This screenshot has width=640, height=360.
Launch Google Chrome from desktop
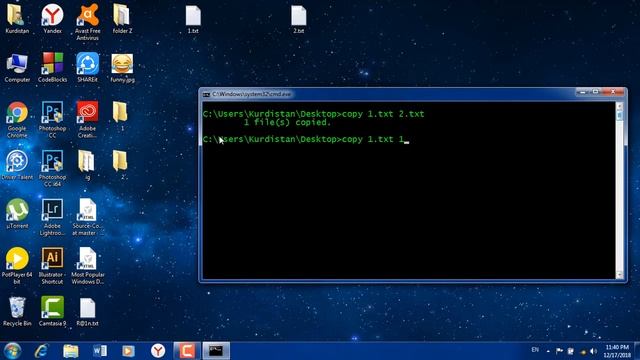[x=17, y=120]
